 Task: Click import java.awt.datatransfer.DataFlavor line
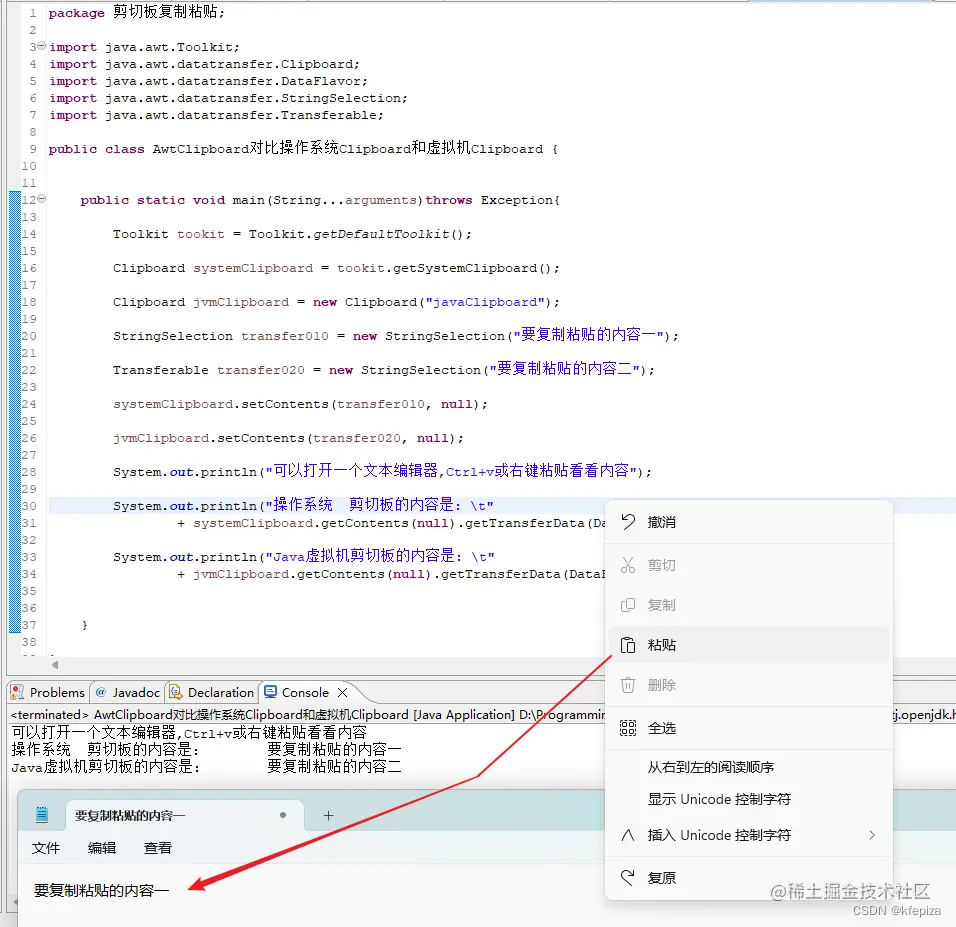pos(209,81)
